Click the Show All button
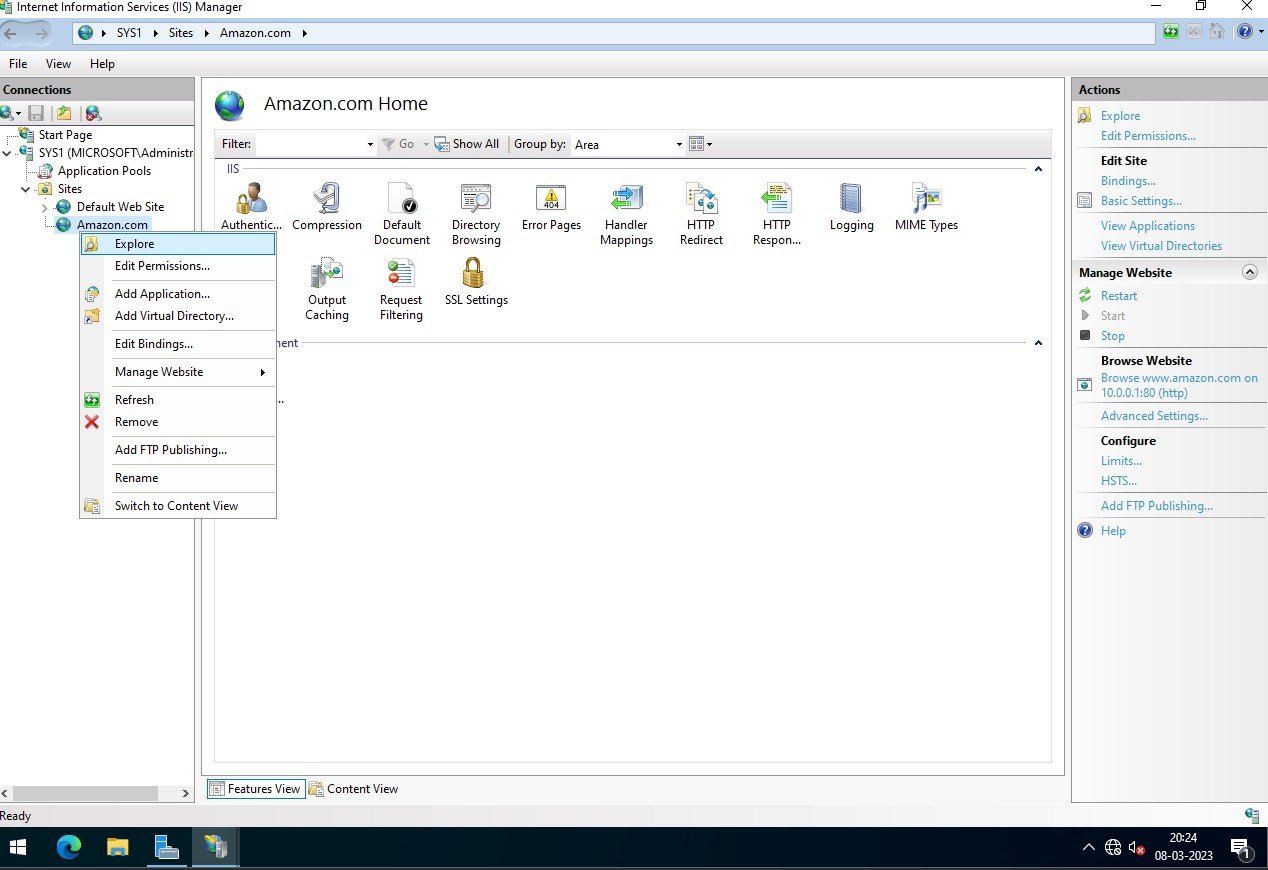The height and width of the screenshot is (870, 1268). click(467, 144)
